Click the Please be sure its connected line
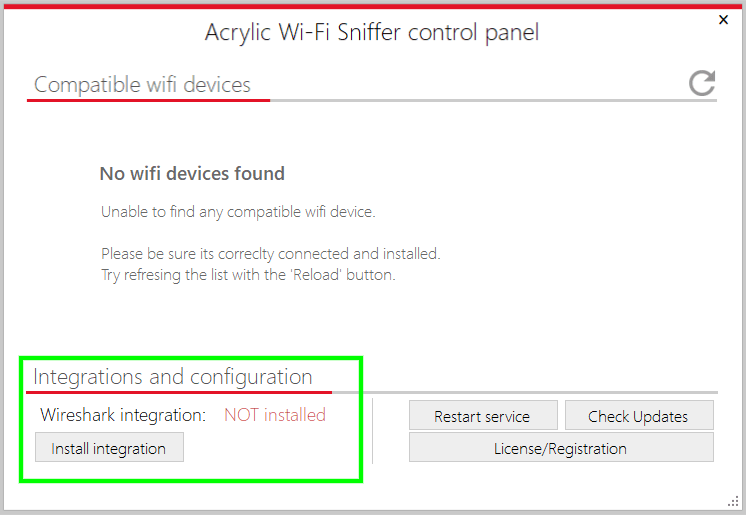The image size is (746, 515). pos(271,254)
